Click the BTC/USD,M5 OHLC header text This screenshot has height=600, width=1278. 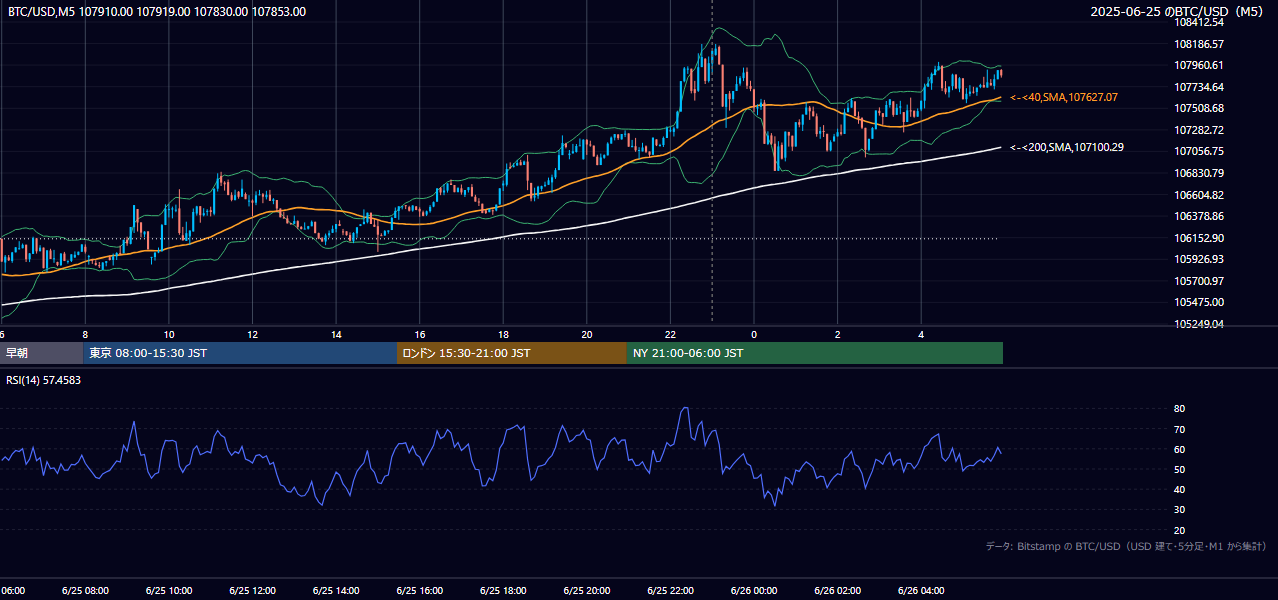click(x=157, y=12)
